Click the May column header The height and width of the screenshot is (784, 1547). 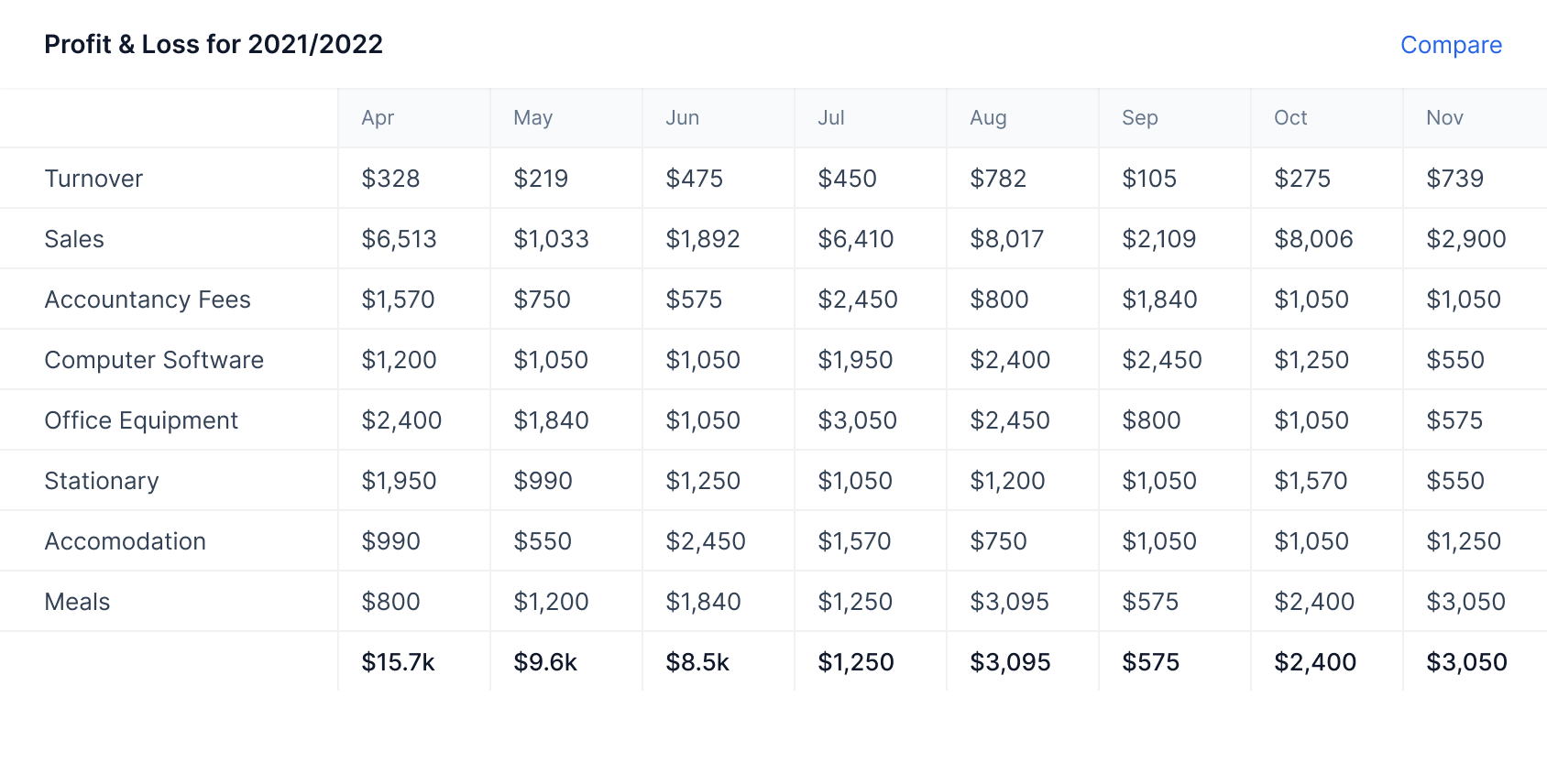(532, 117)
